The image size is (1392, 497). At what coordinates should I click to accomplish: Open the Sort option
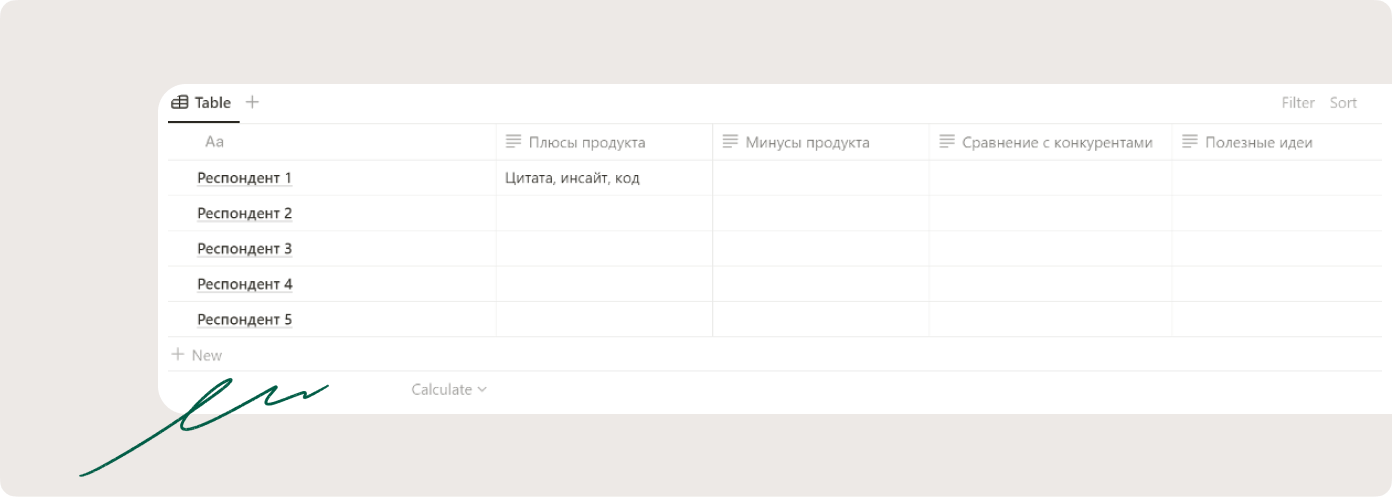[x=1343, y=102]
